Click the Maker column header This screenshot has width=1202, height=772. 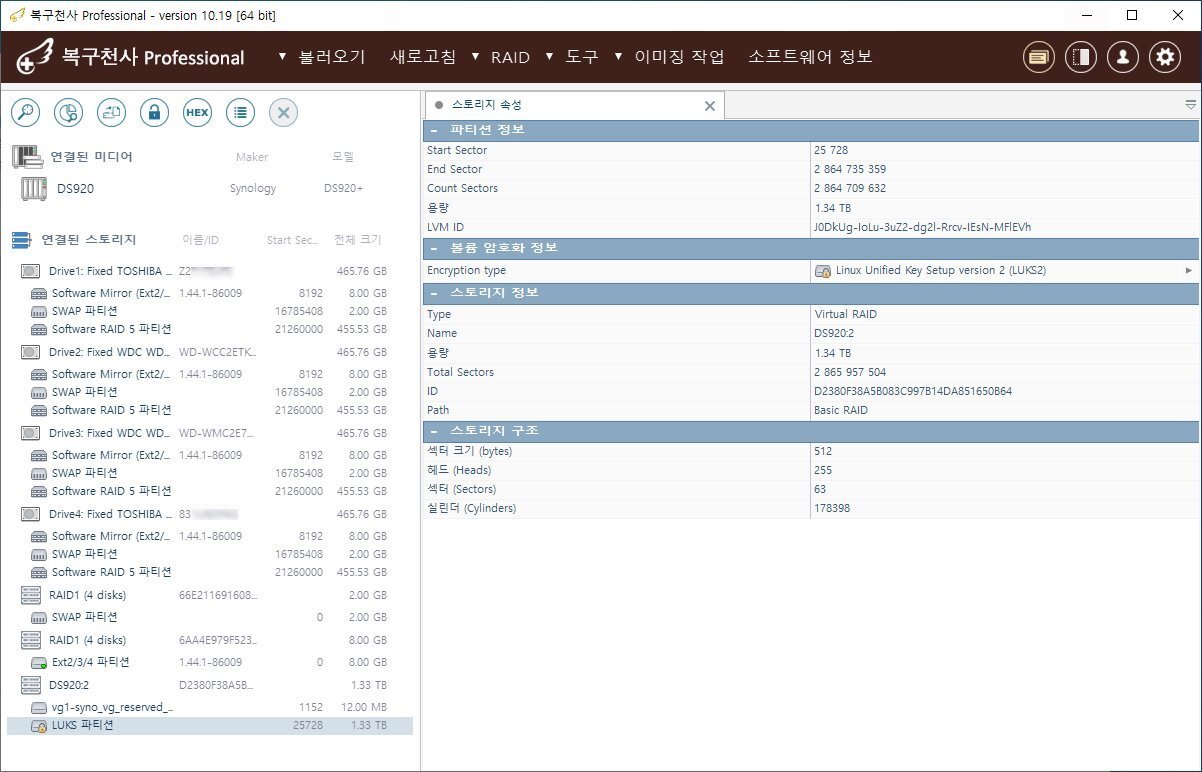click(252, 157)
